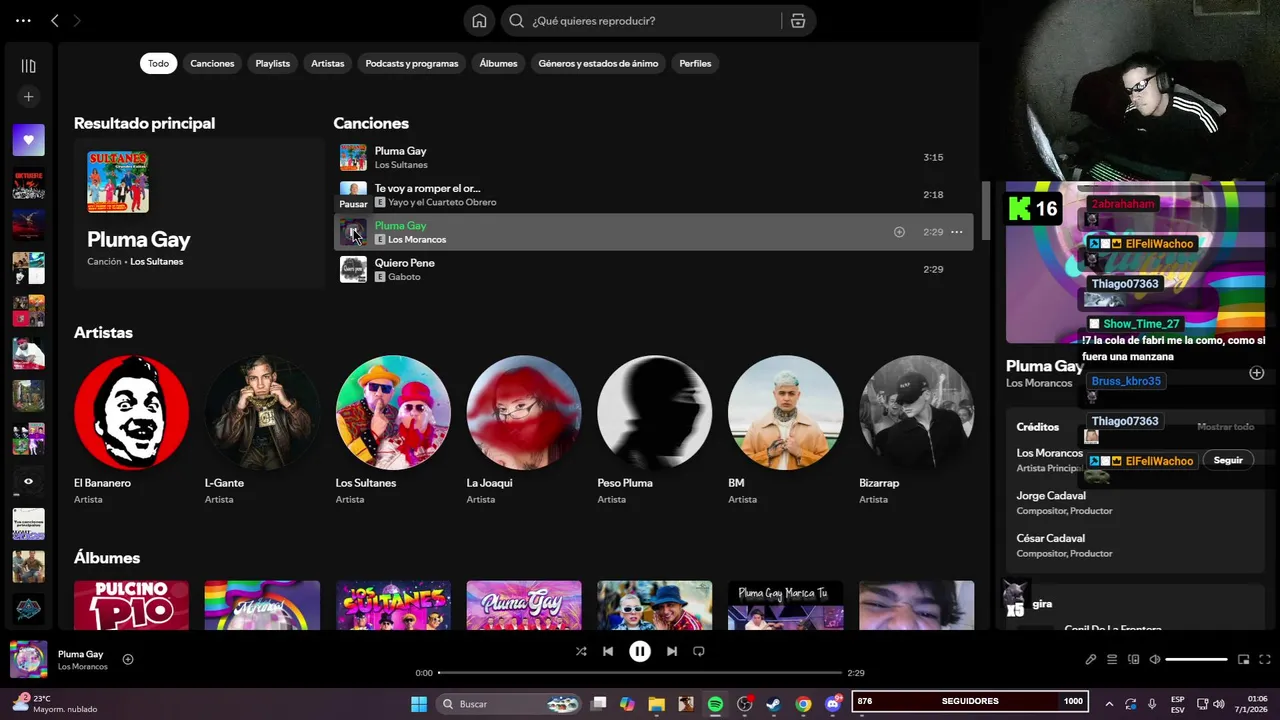Image resolution: width=1280 pixels, height=720 pixels.
Task: Open the Pulcino Pio album cover
Action: pyautogui.click(x=131, y=605)
